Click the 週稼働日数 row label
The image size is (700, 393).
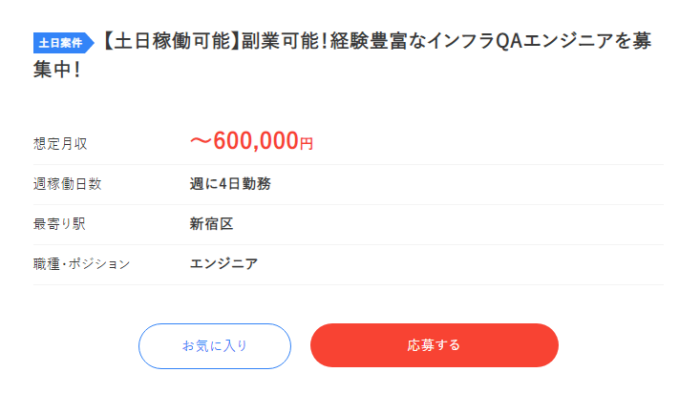click(x=67, y=184)
